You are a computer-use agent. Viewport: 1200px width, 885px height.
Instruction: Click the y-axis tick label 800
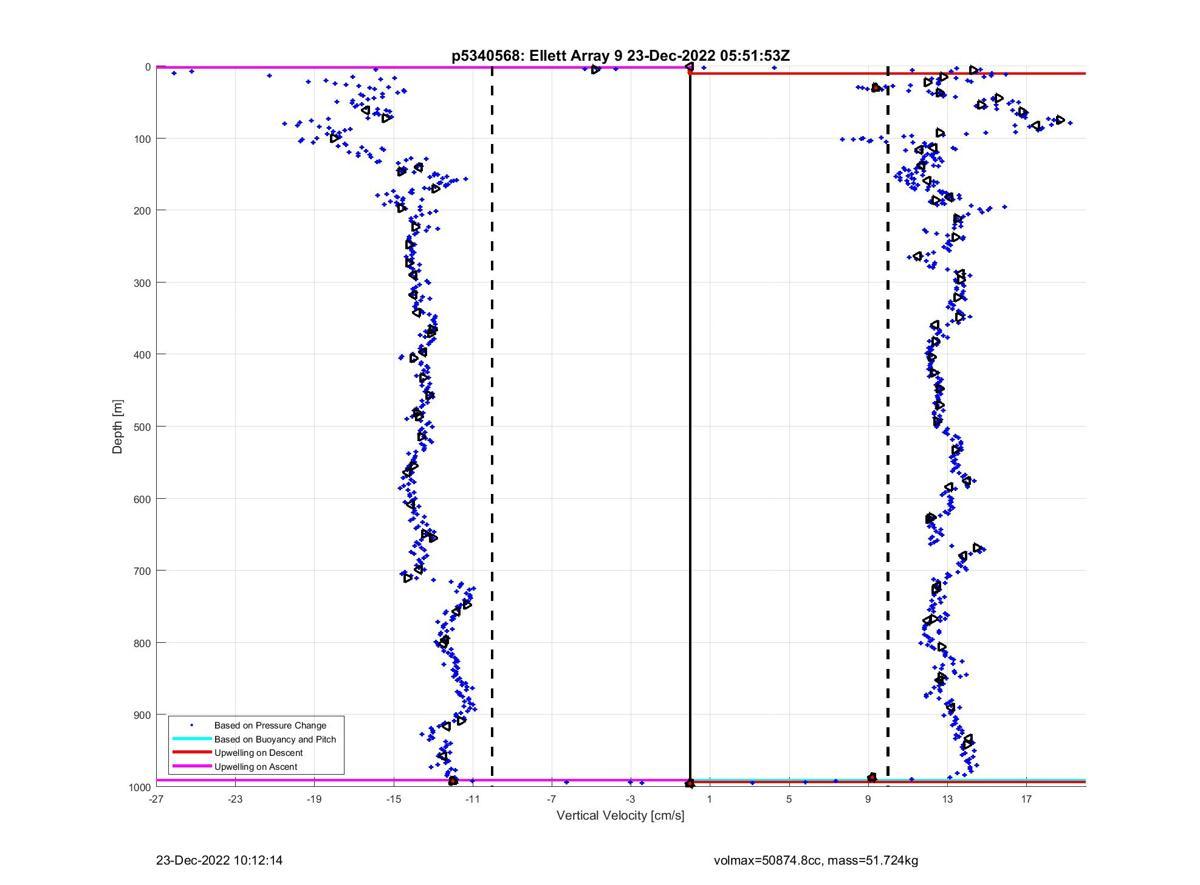[141, 643]
